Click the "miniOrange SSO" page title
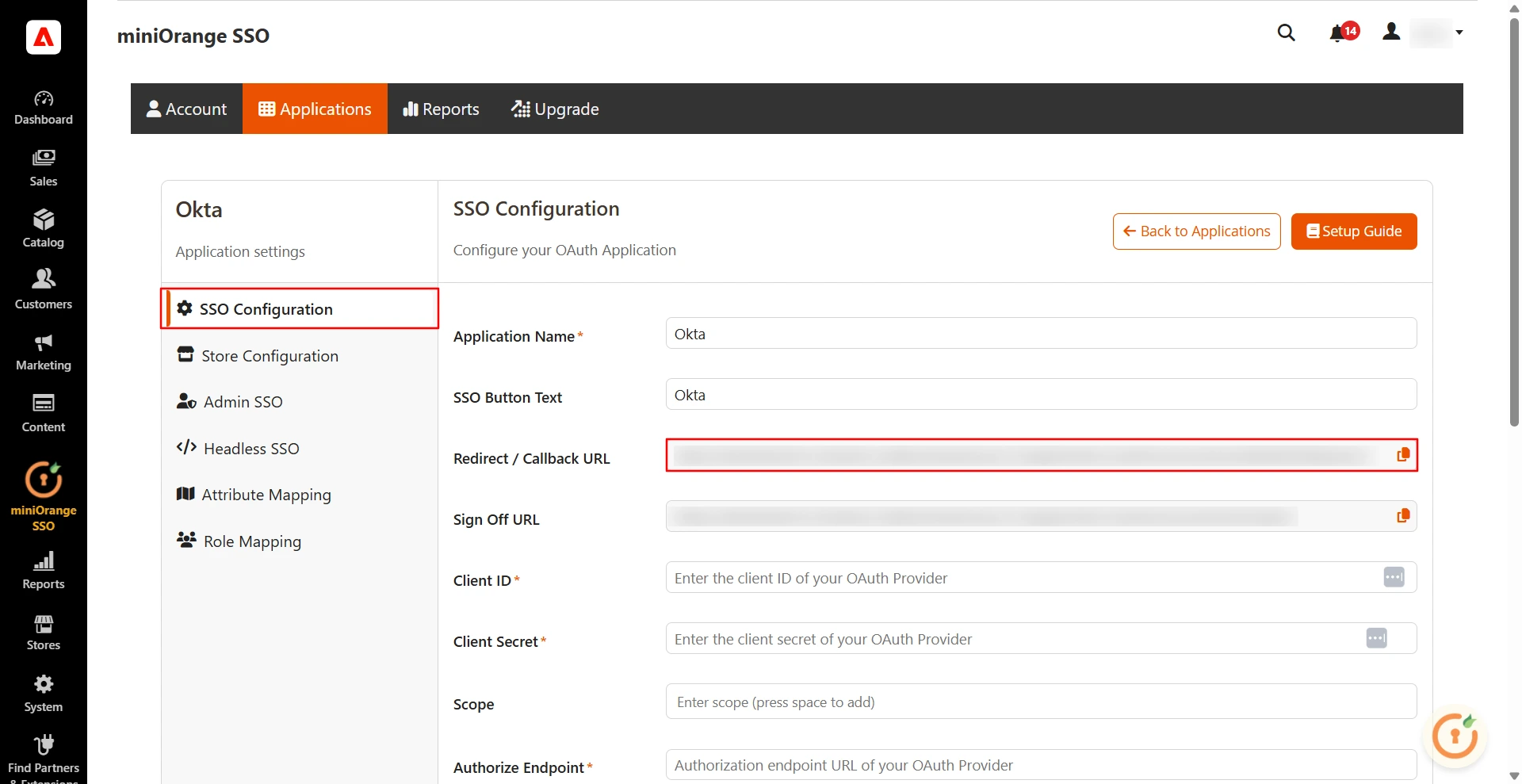The height and width of the screenshot is (784, 1522). click(193, 36)
